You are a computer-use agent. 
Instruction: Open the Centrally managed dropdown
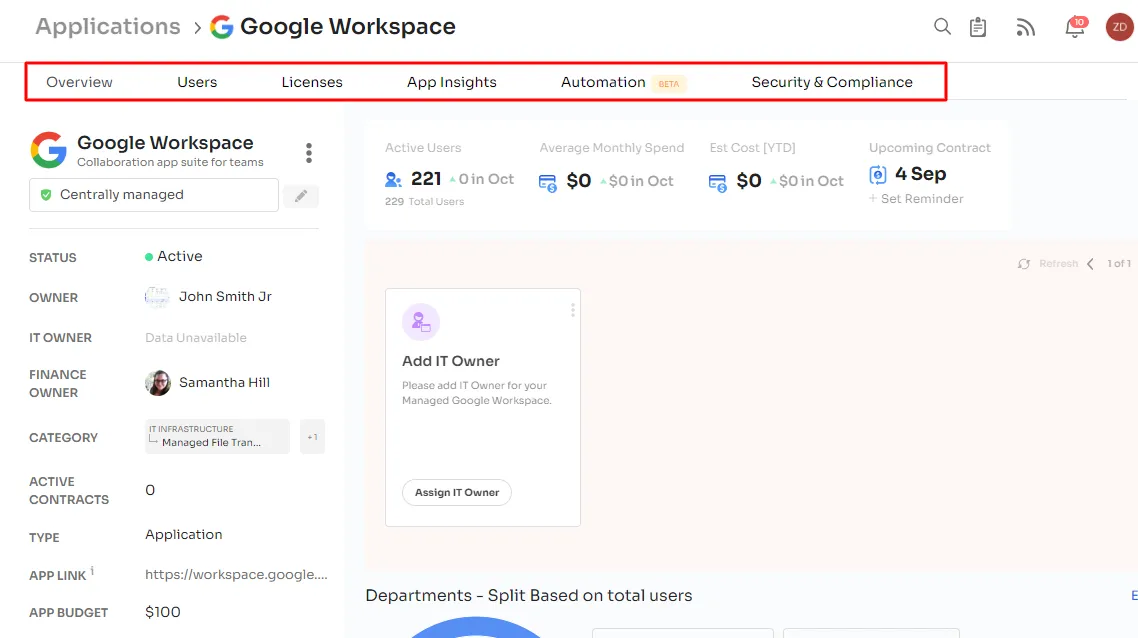pos(154,195)
